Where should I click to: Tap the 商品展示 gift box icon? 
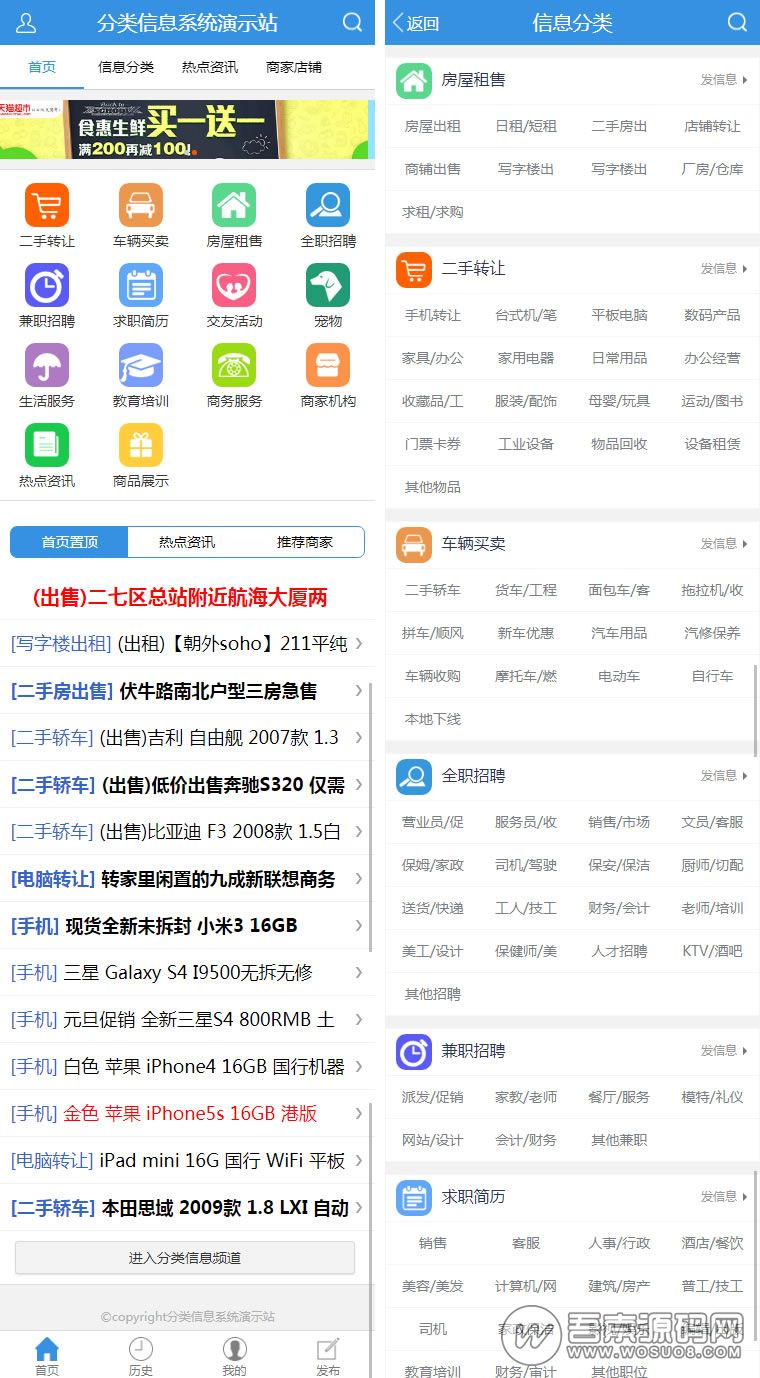pyautogui.click(x=141, y=446)
